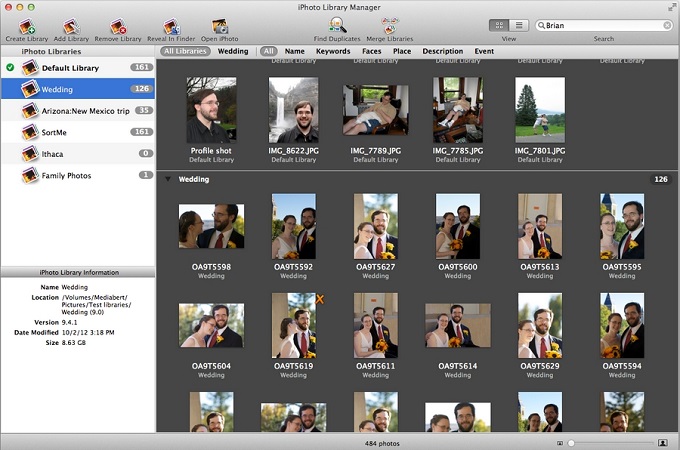The image size is (680, 450).
Task: Select the OA9T5598 wedding photo
Action: click(x=211, y=226)
